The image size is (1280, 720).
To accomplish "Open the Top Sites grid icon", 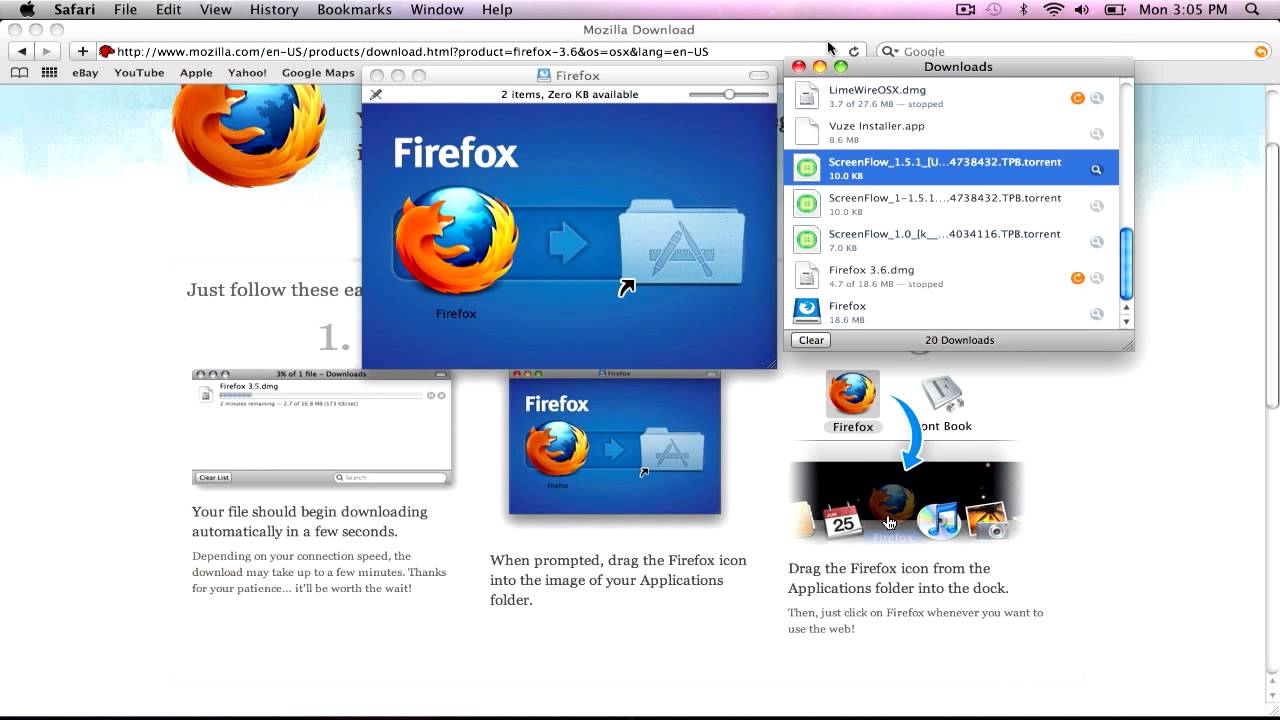I will [49, 72].
